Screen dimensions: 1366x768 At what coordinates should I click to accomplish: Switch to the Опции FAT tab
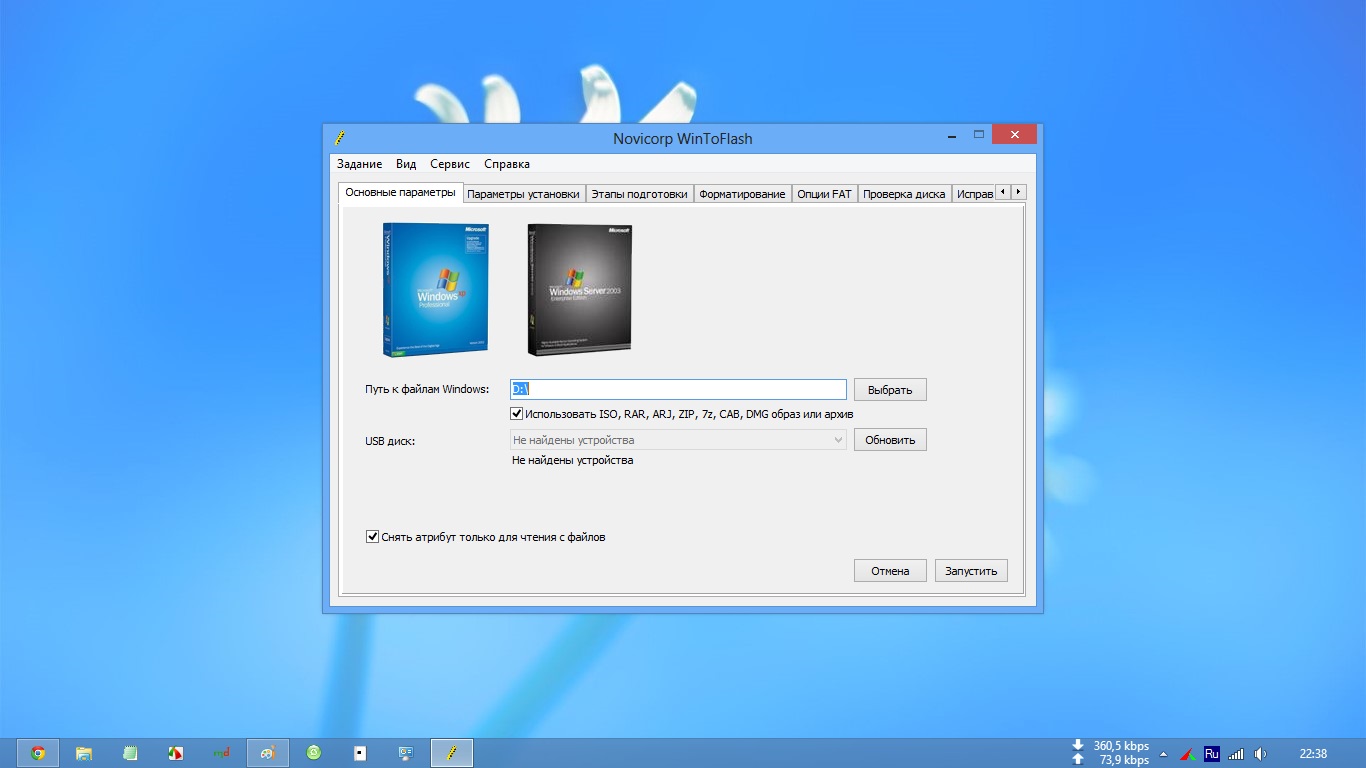tap(825, 194)
